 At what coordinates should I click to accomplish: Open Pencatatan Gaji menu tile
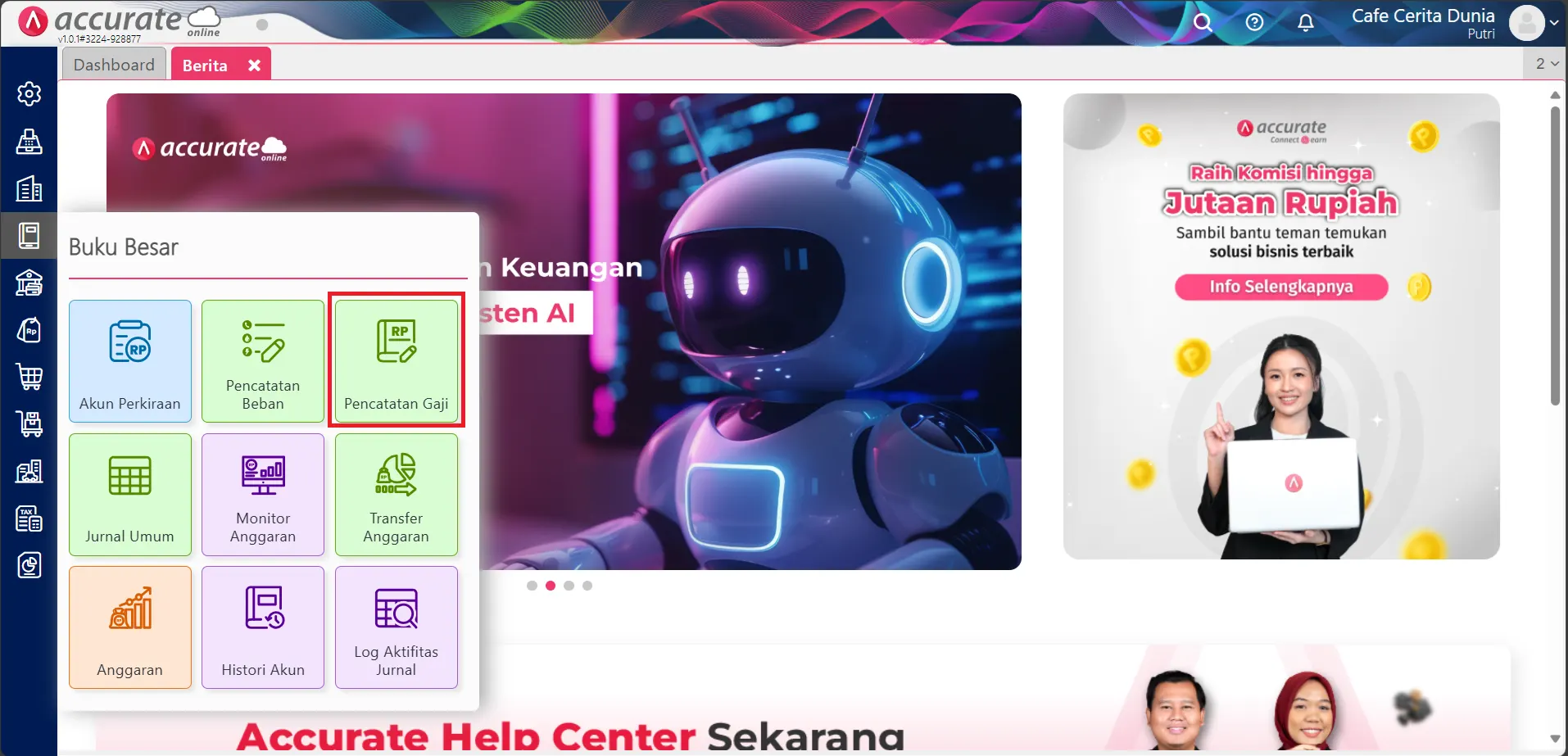(x=397, y=360)
